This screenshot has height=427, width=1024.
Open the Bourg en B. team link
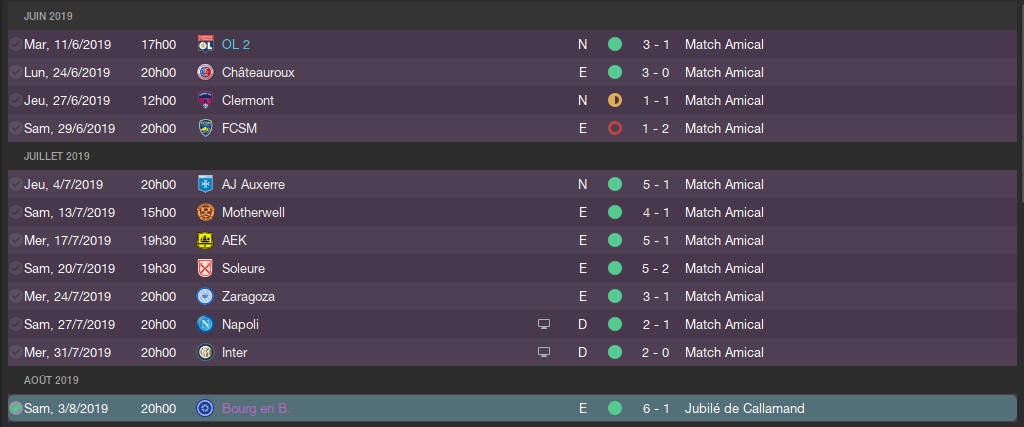[256, 409]
